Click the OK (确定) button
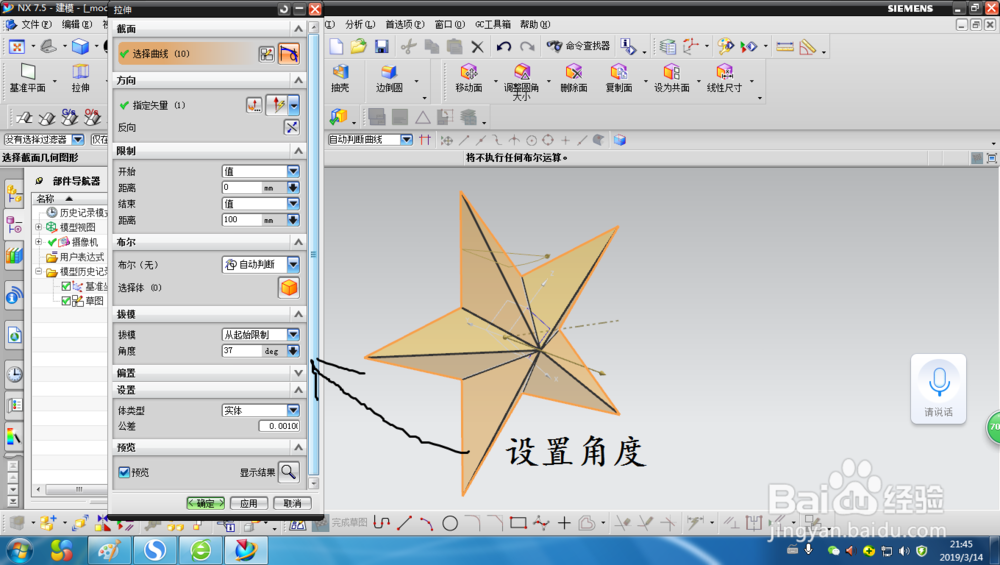 point(205,503)
